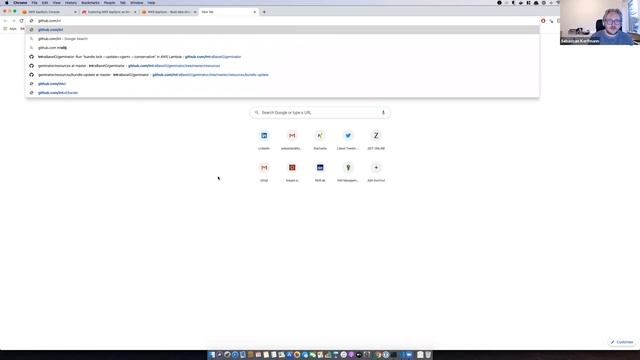The height and width of the screenshot is (360, 640).
Task: Click the Customize button
Action: 622,342
